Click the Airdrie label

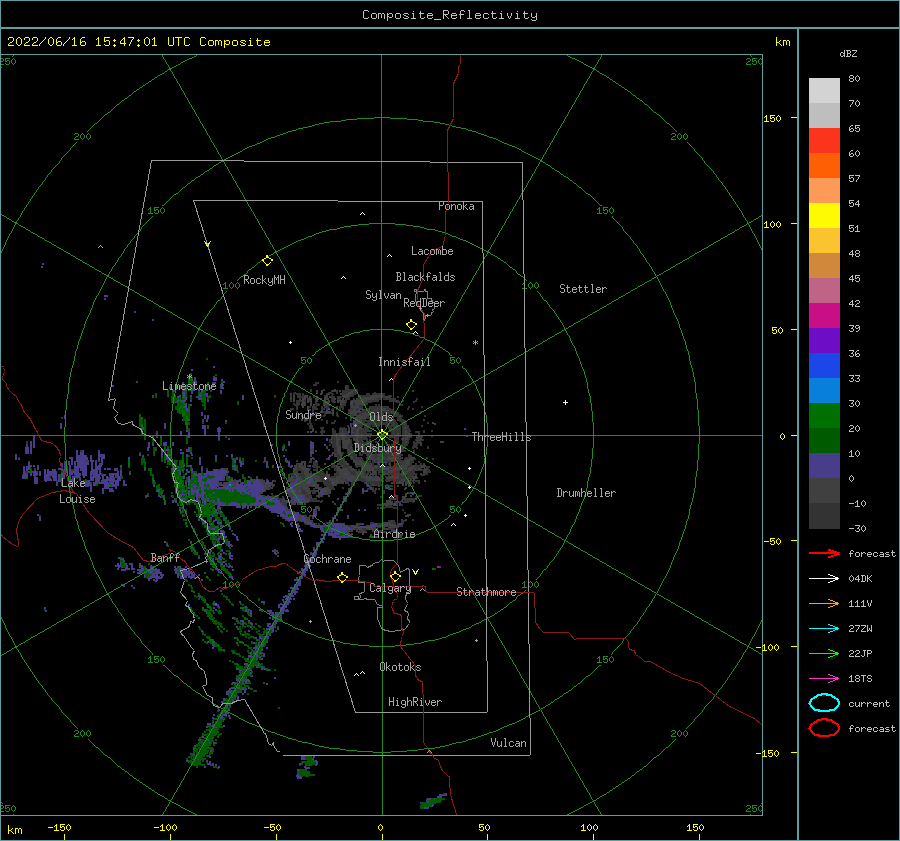pyautogui.click(x=394, y=534)
